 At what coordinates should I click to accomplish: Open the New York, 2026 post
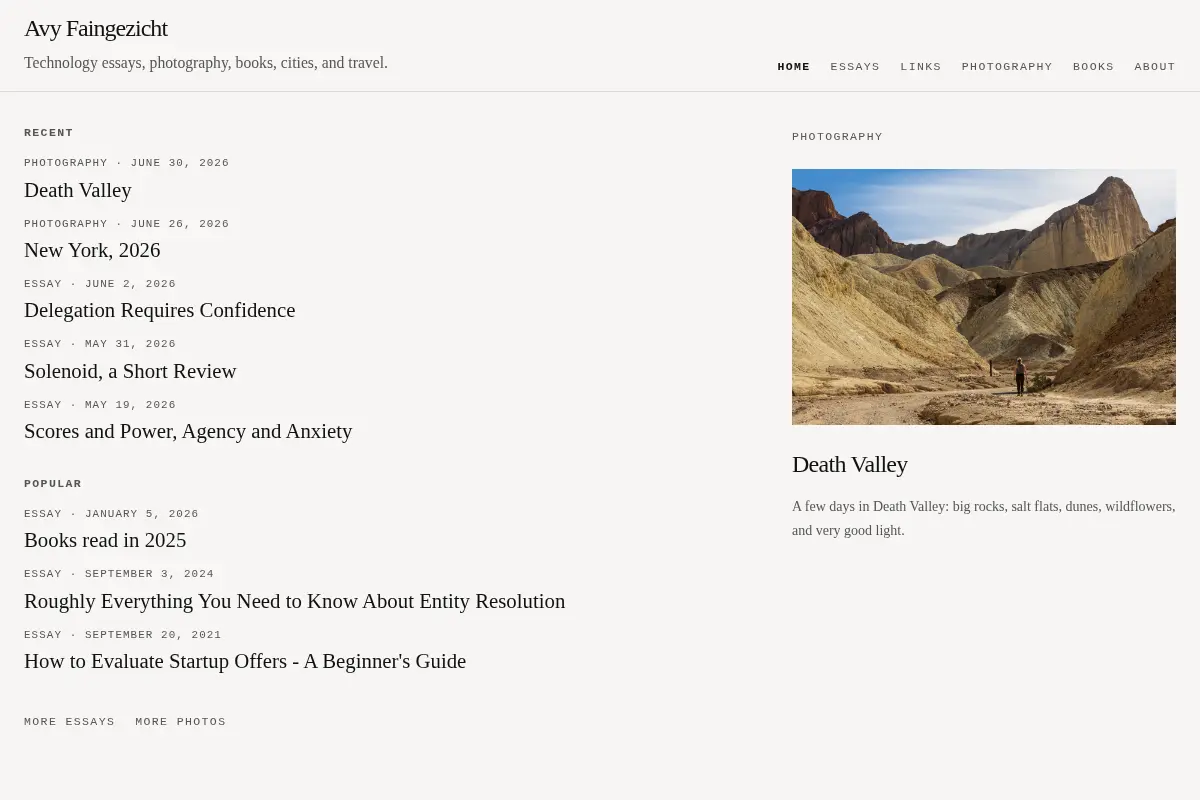pyautogui.click(x=92, y=250)
